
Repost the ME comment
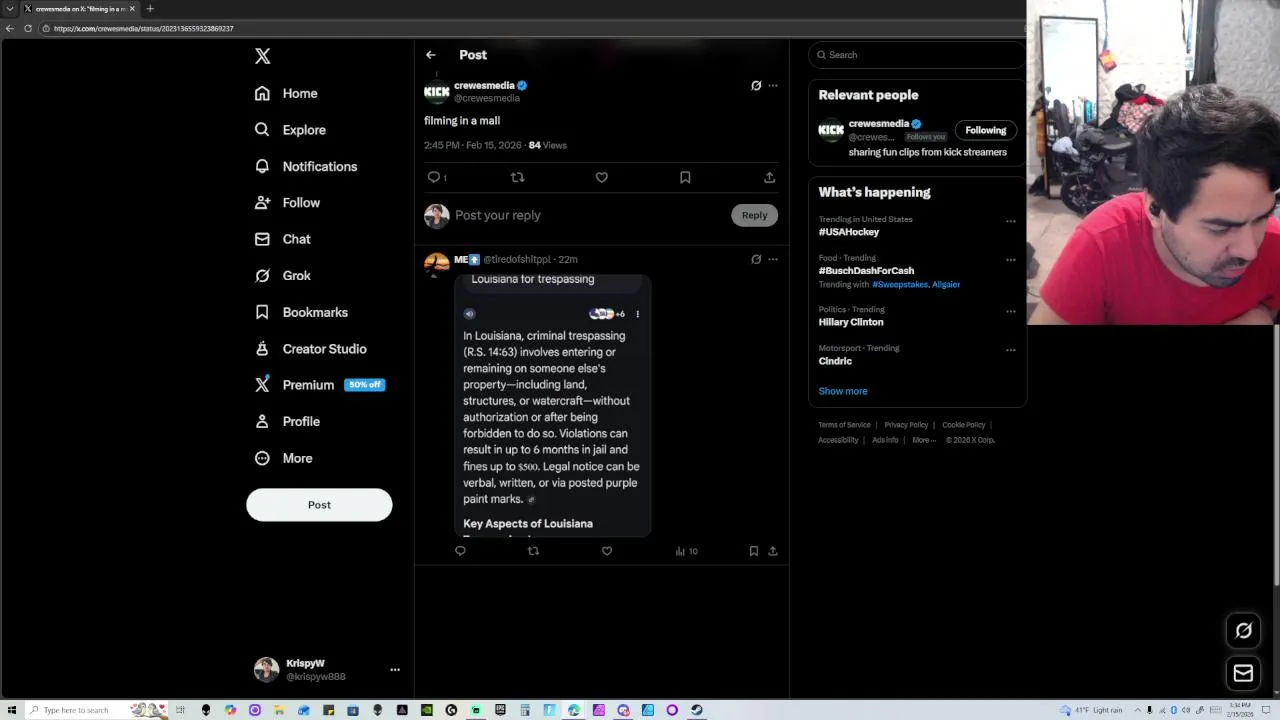pyautogui.click(x=533, y=551)
